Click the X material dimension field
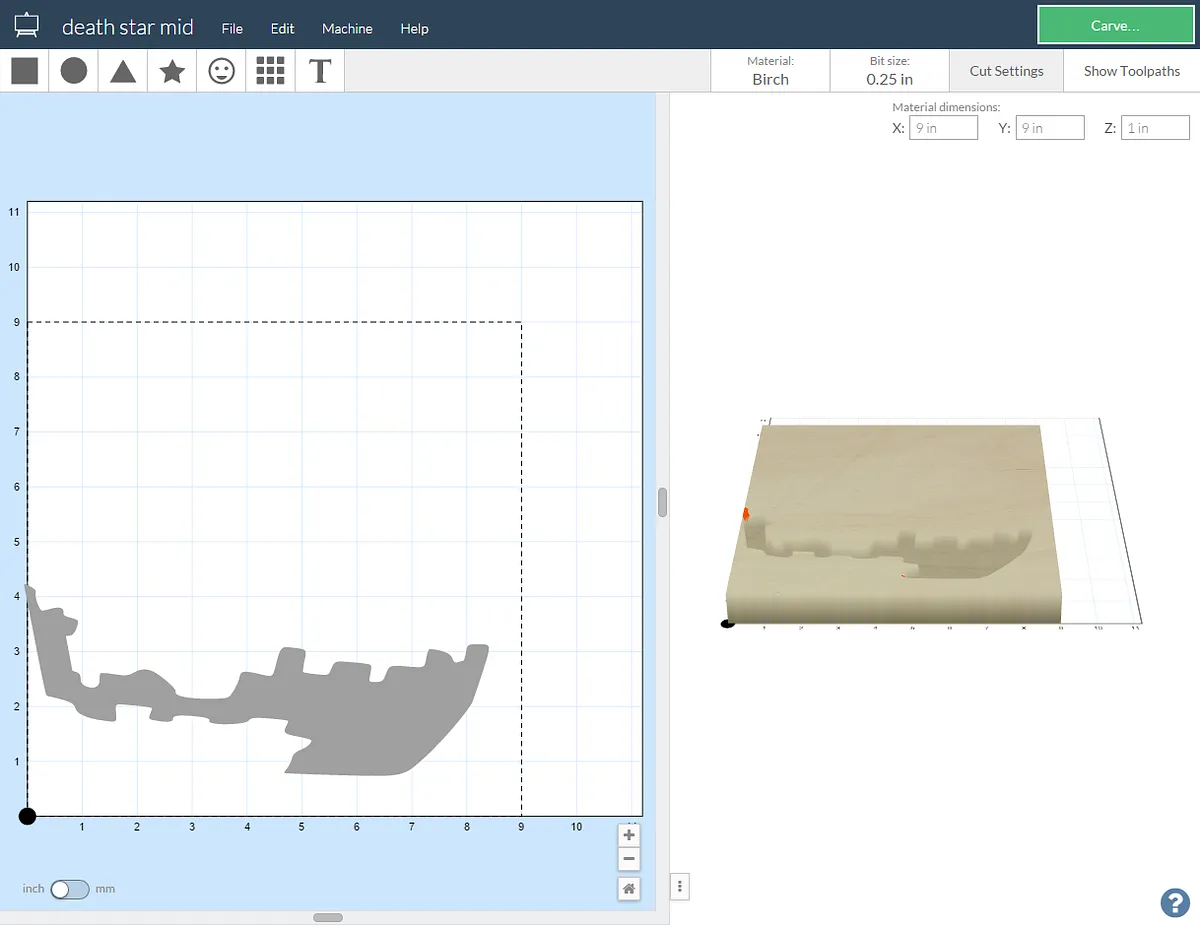Image resolution: width=1200 pixels, height=925 pixels. [x=943, y=128]
